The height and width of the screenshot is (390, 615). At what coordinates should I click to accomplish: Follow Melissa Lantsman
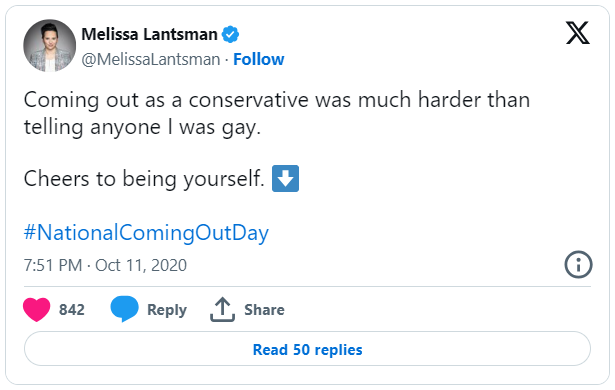tap(258, 59)
